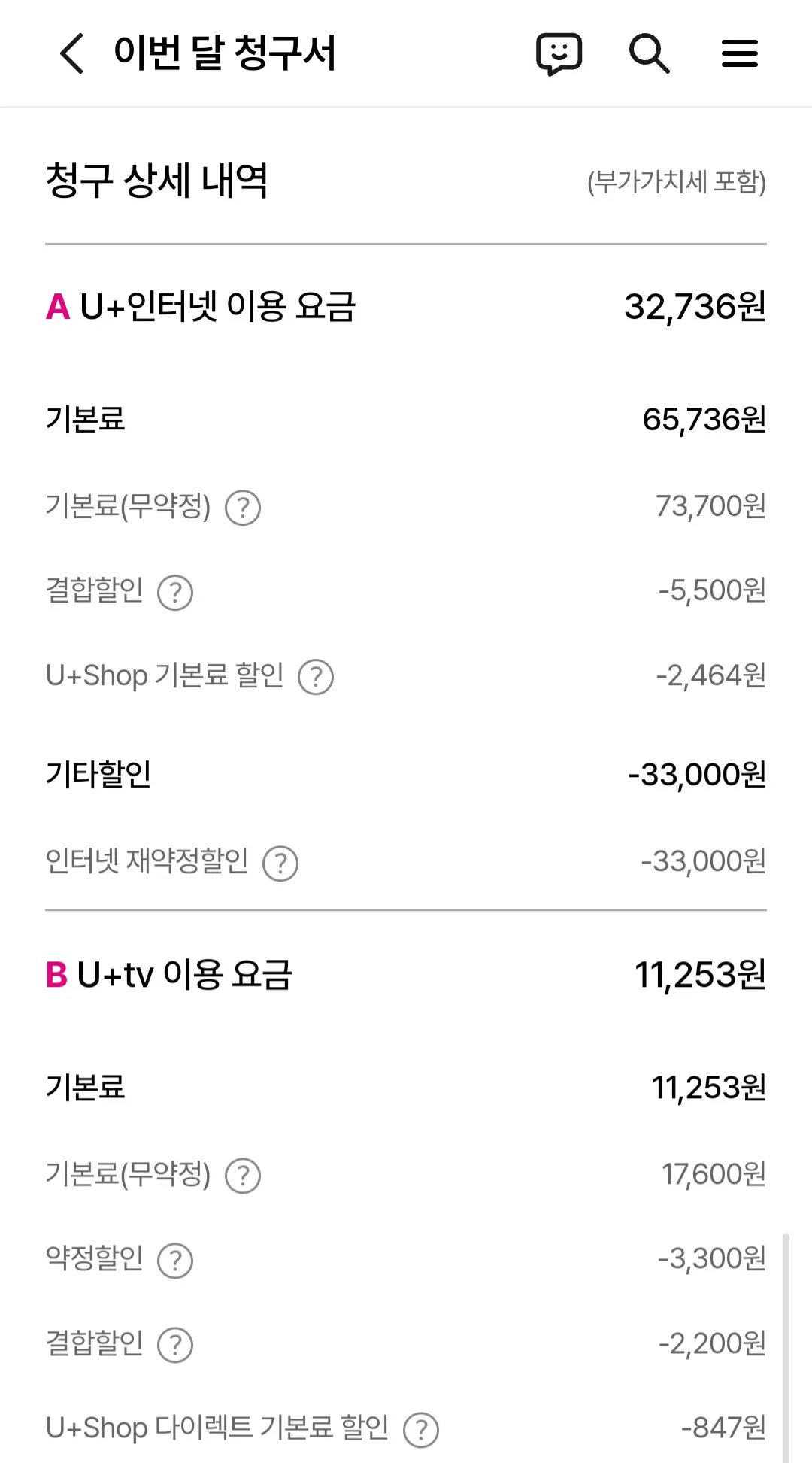Go back using the left arrow
This screenshot has width=812, height=1463.
72,53
